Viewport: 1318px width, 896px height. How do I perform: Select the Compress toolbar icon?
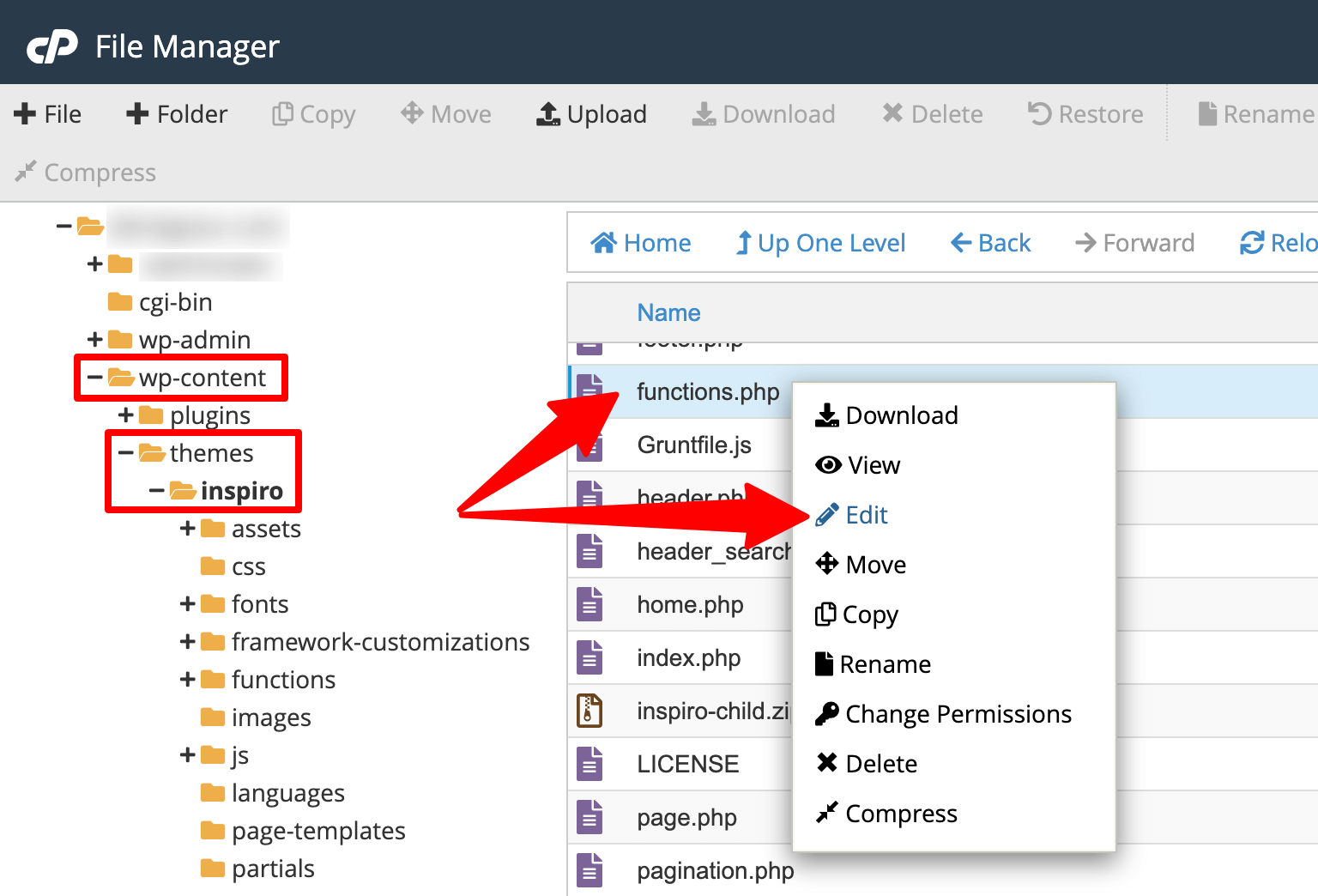pyautogui.click(x=84, y=172)
